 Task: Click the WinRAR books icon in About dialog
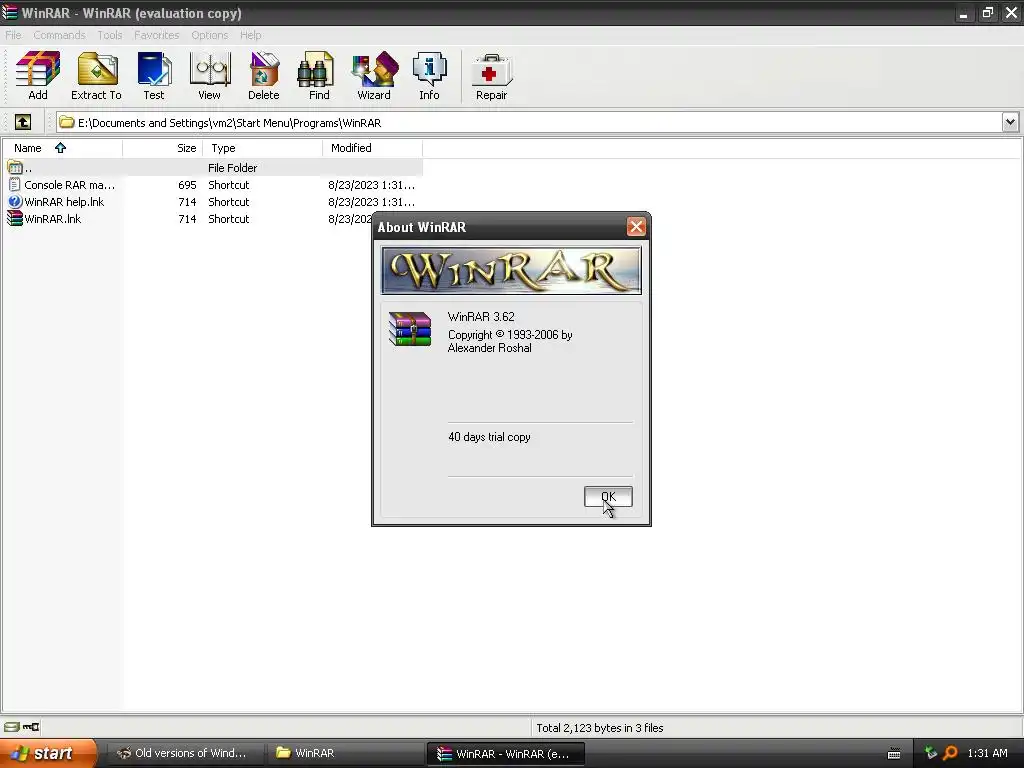coord(410,328)
